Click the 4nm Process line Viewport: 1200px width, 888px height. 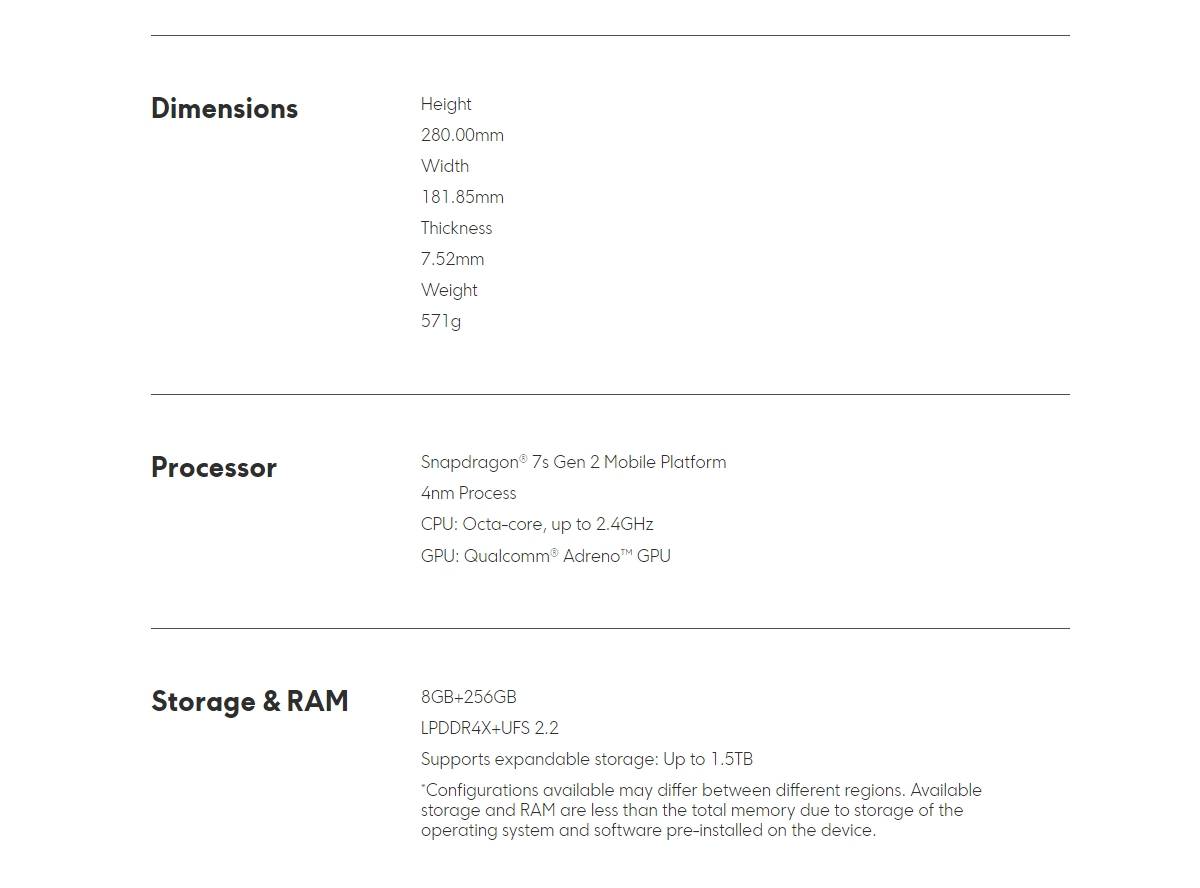[468, 493]
